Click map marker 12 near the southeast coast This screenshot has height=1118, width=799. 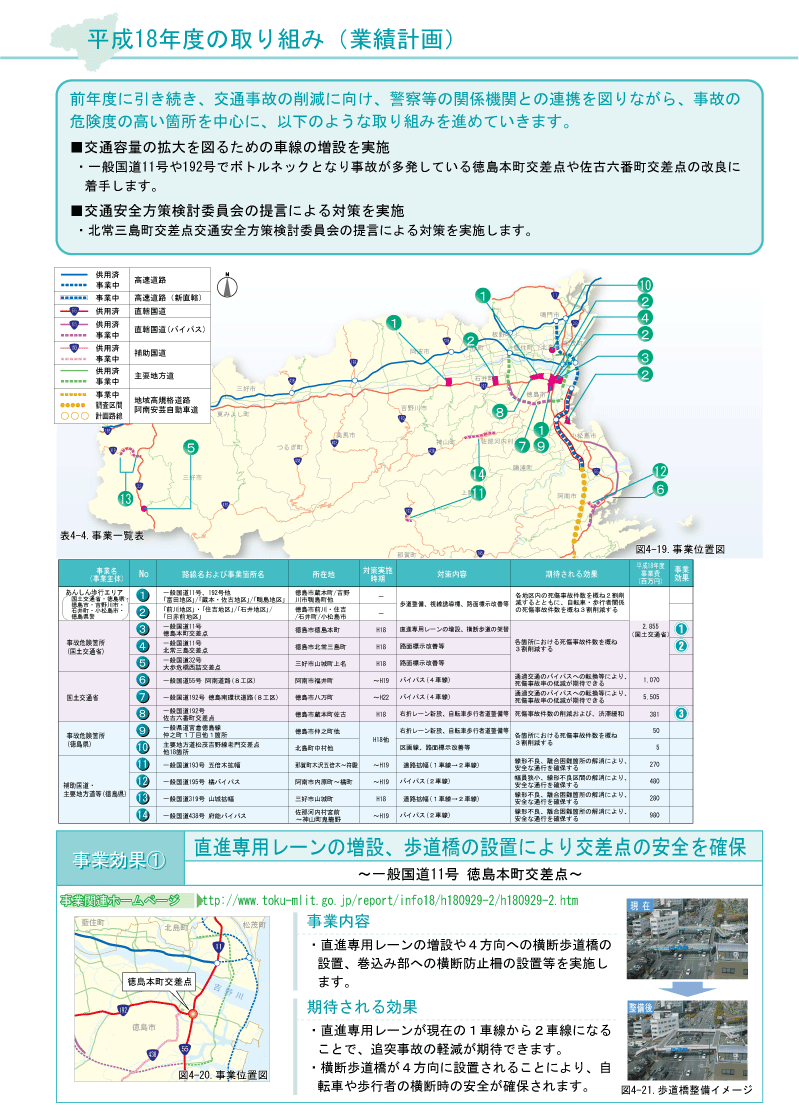660,471
